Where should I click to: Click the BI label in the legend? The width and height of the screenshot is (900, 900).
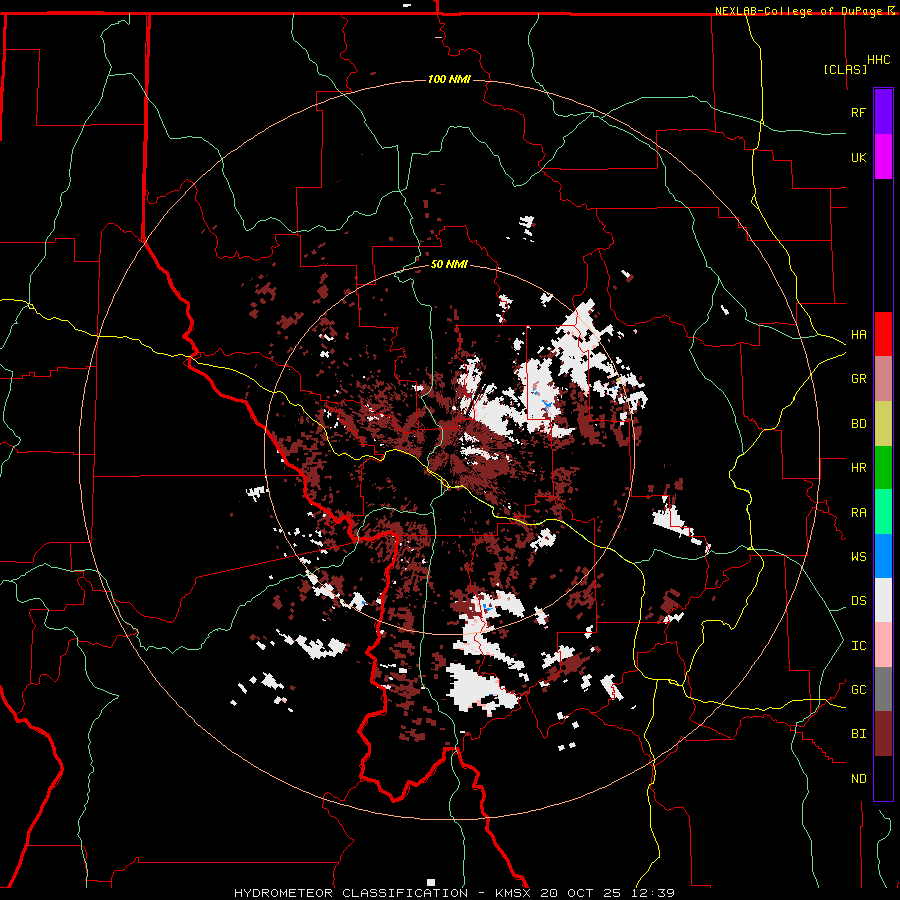coord(858,734)
